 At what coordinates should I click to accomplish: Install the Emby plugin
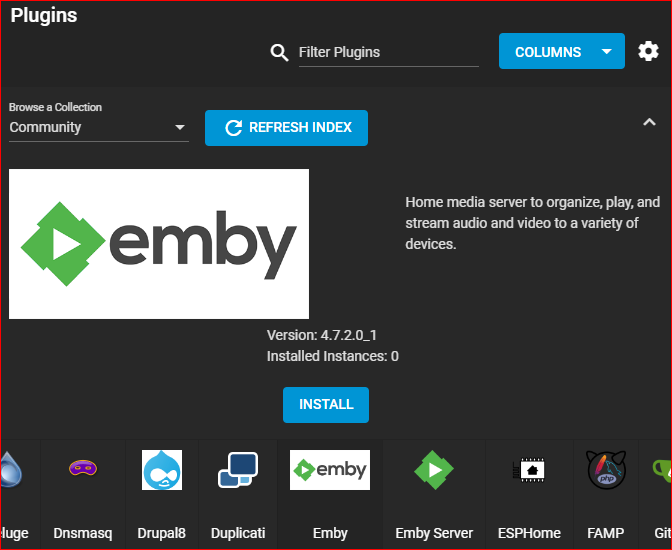(326, 405)
